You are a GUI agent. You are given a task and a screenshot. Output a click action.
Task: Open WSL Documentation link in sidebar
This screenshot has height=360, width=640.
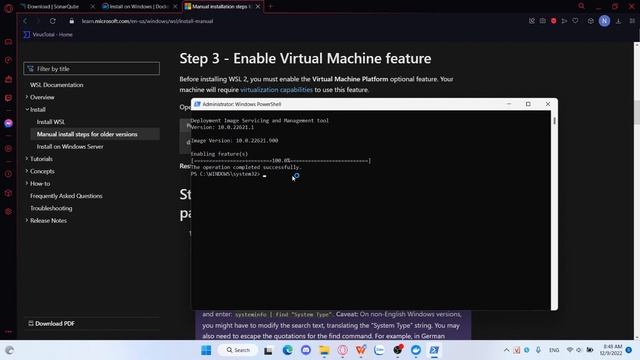pyautogui.click(x=56, y=85)
